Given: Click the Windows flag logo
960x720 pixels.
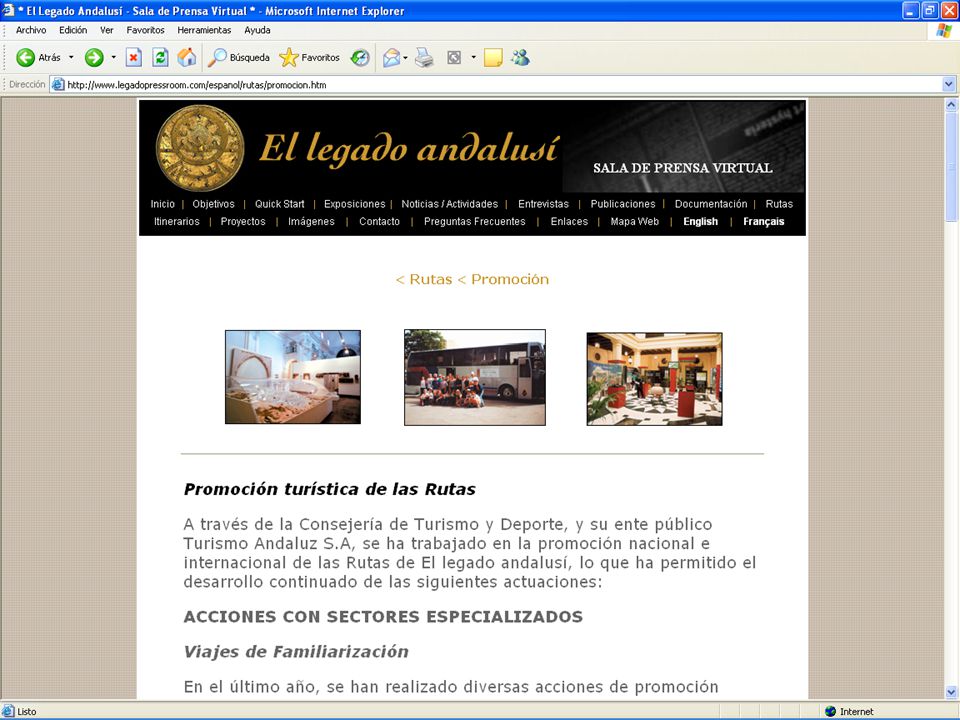Looking at the screenshot, I should tap(943, 31).
